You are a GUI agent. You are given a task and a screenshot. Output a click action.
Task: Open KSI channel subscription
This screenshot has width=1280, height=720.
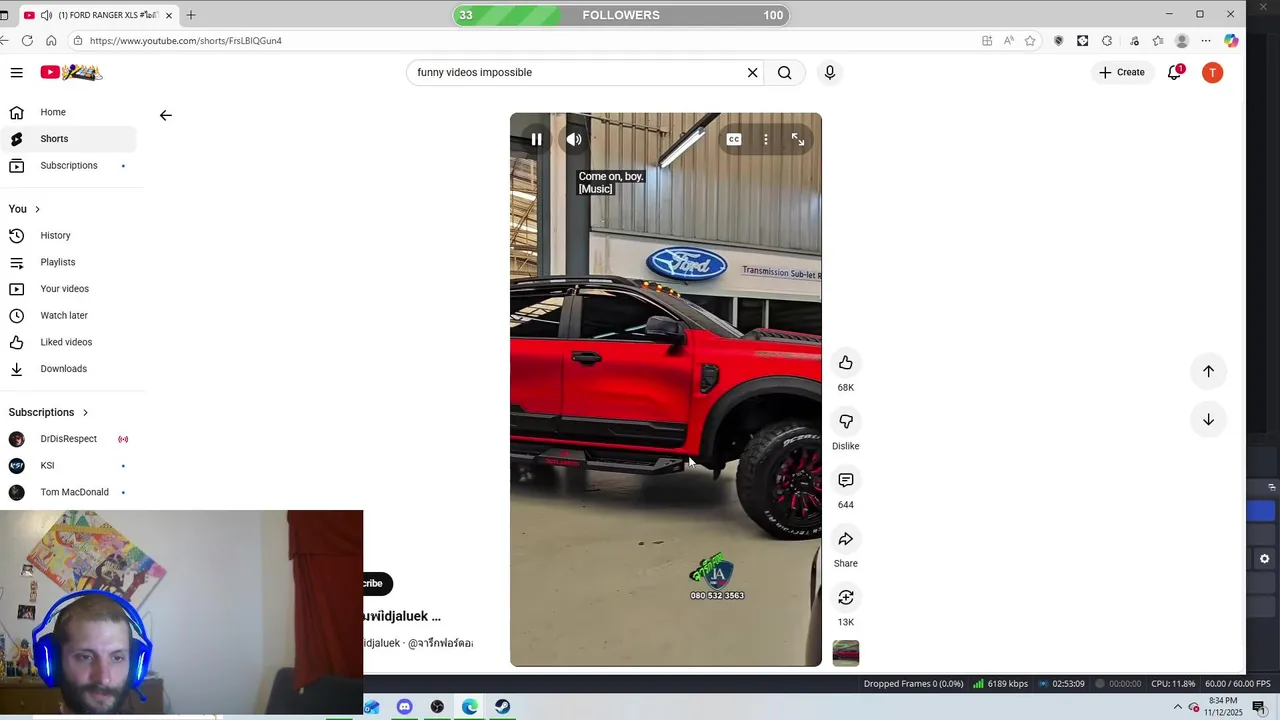click(68, 465)
